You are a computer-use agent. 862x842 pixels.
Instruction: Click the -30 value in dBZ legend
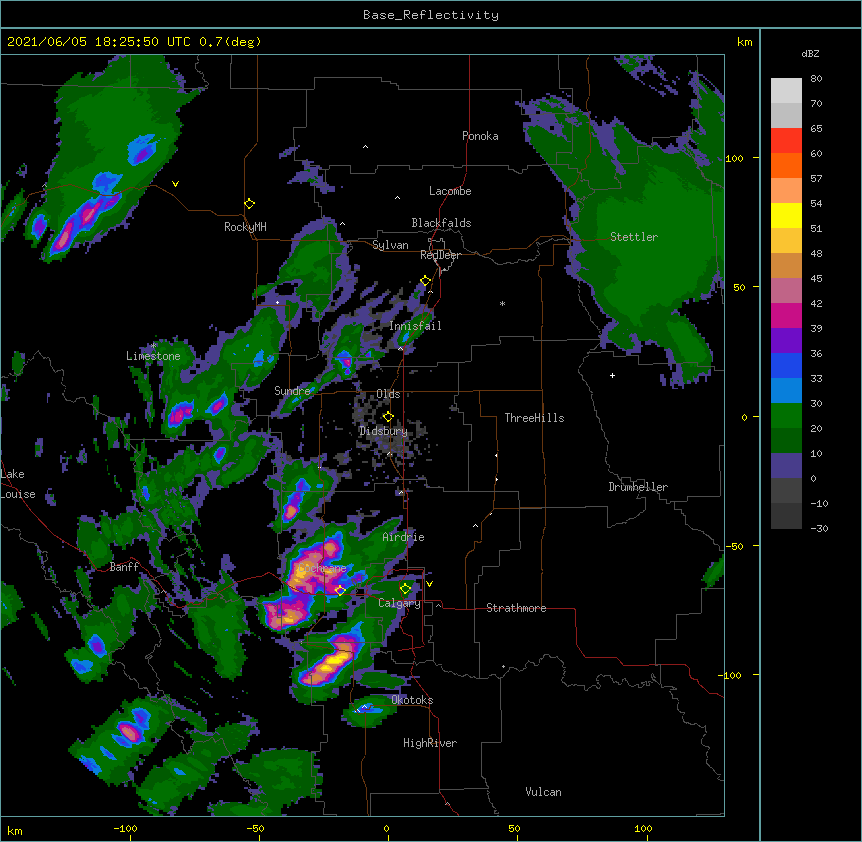pos(819,529)
